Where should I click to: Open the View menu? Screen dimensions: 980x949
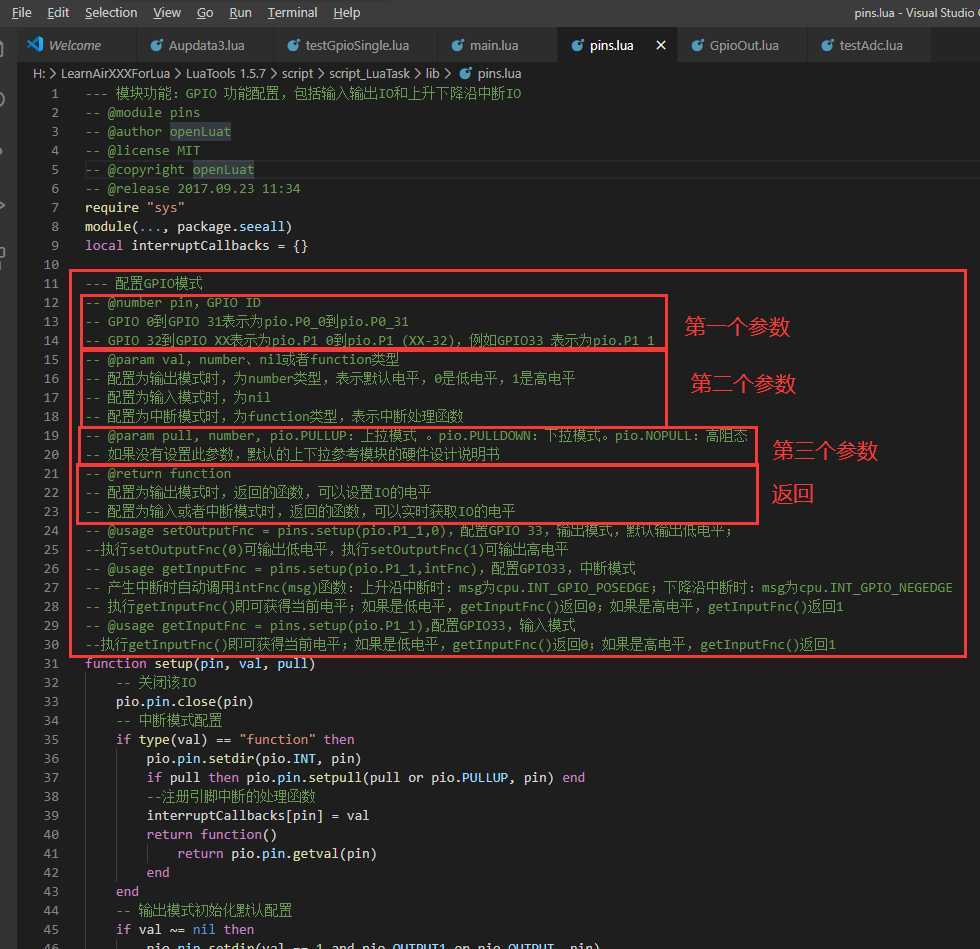167,13
